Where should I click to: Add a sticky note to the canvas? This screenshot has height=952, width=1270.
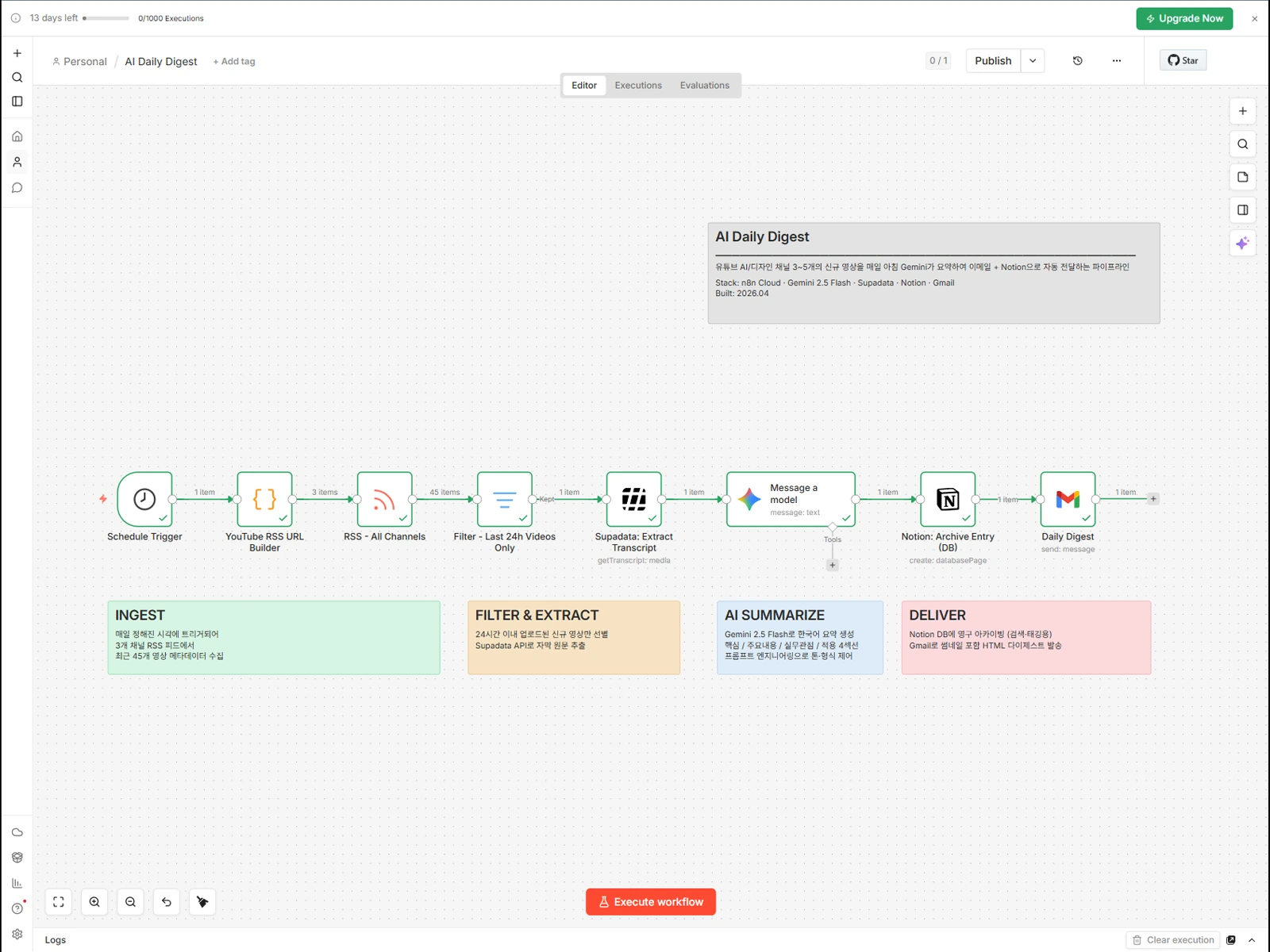1243,177
